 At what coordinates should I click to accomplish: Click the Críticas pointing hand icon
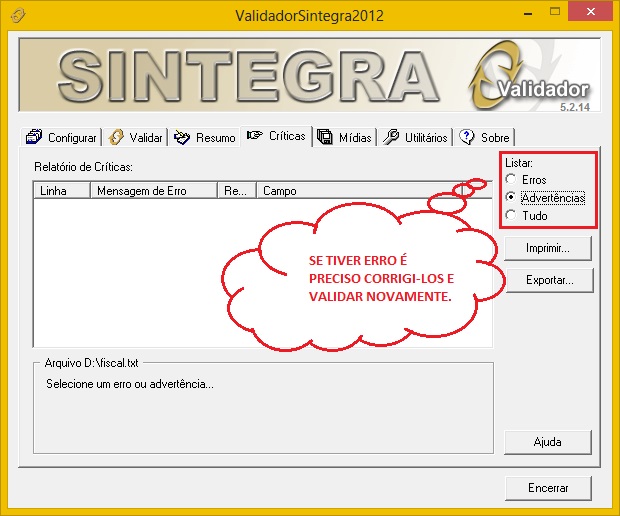255,136
